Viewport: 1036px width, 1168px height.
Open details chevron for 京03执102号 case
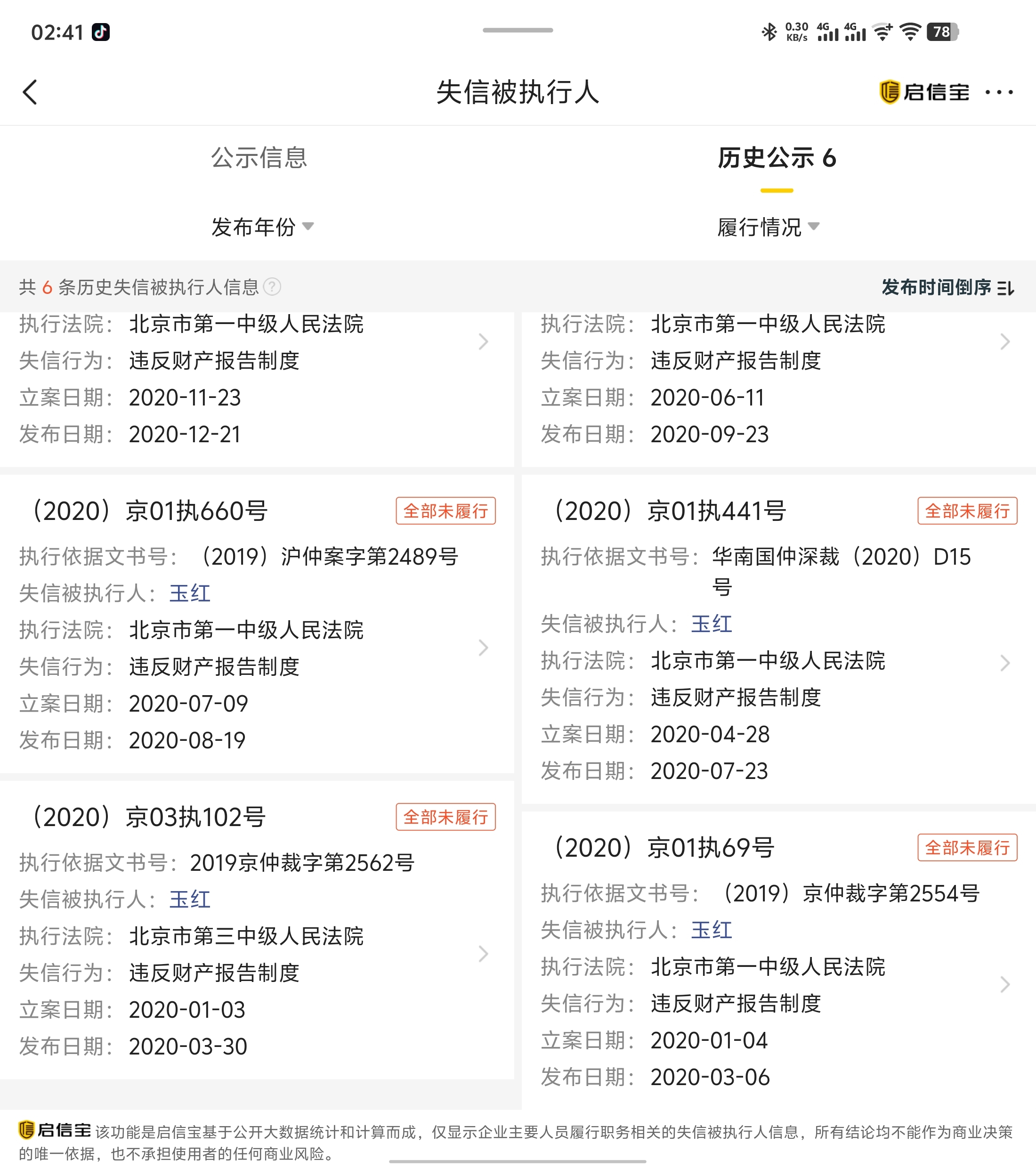coord(484,954)
